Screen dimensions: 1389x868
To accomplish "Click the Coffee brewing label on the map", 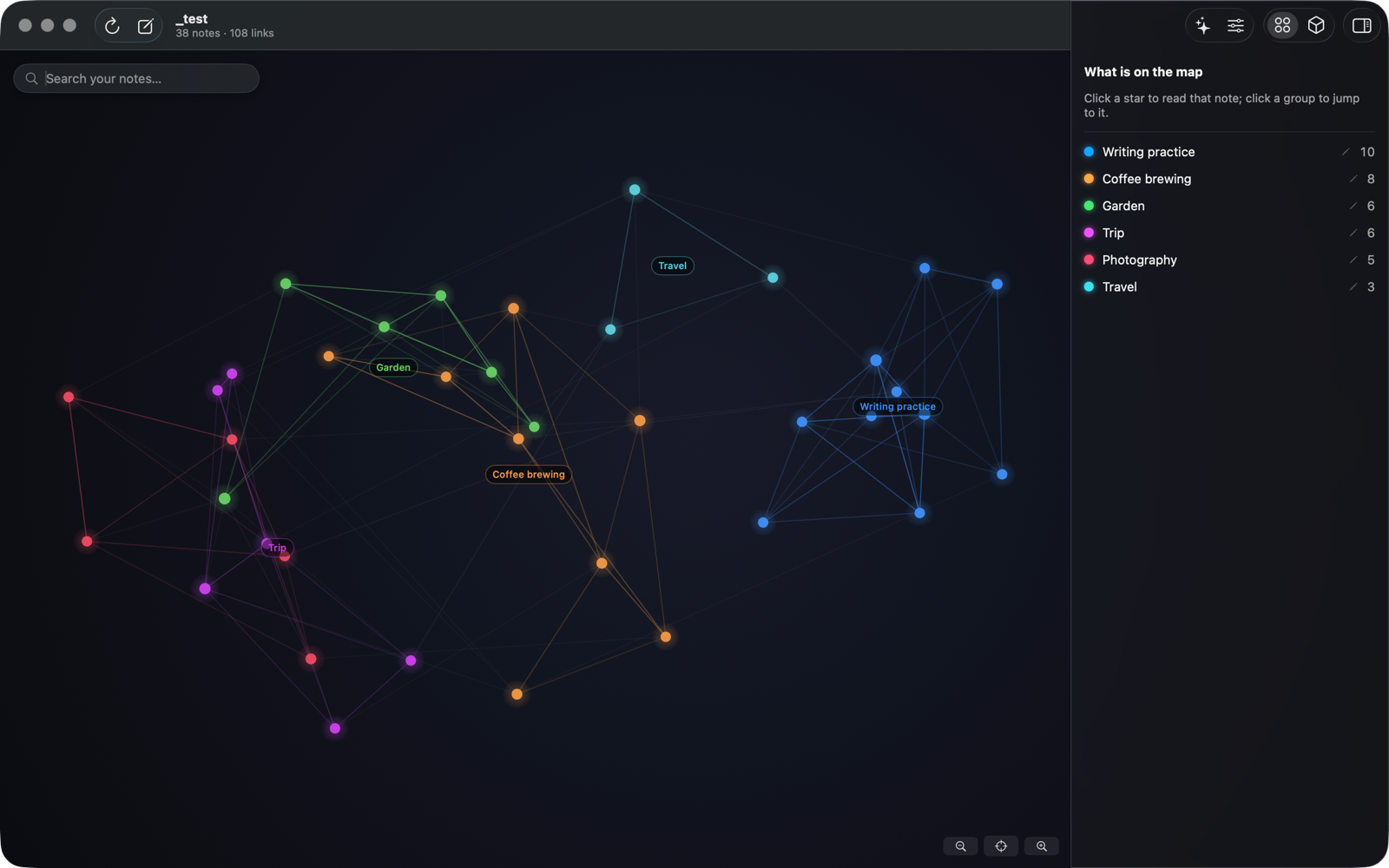I will (529, 474).
